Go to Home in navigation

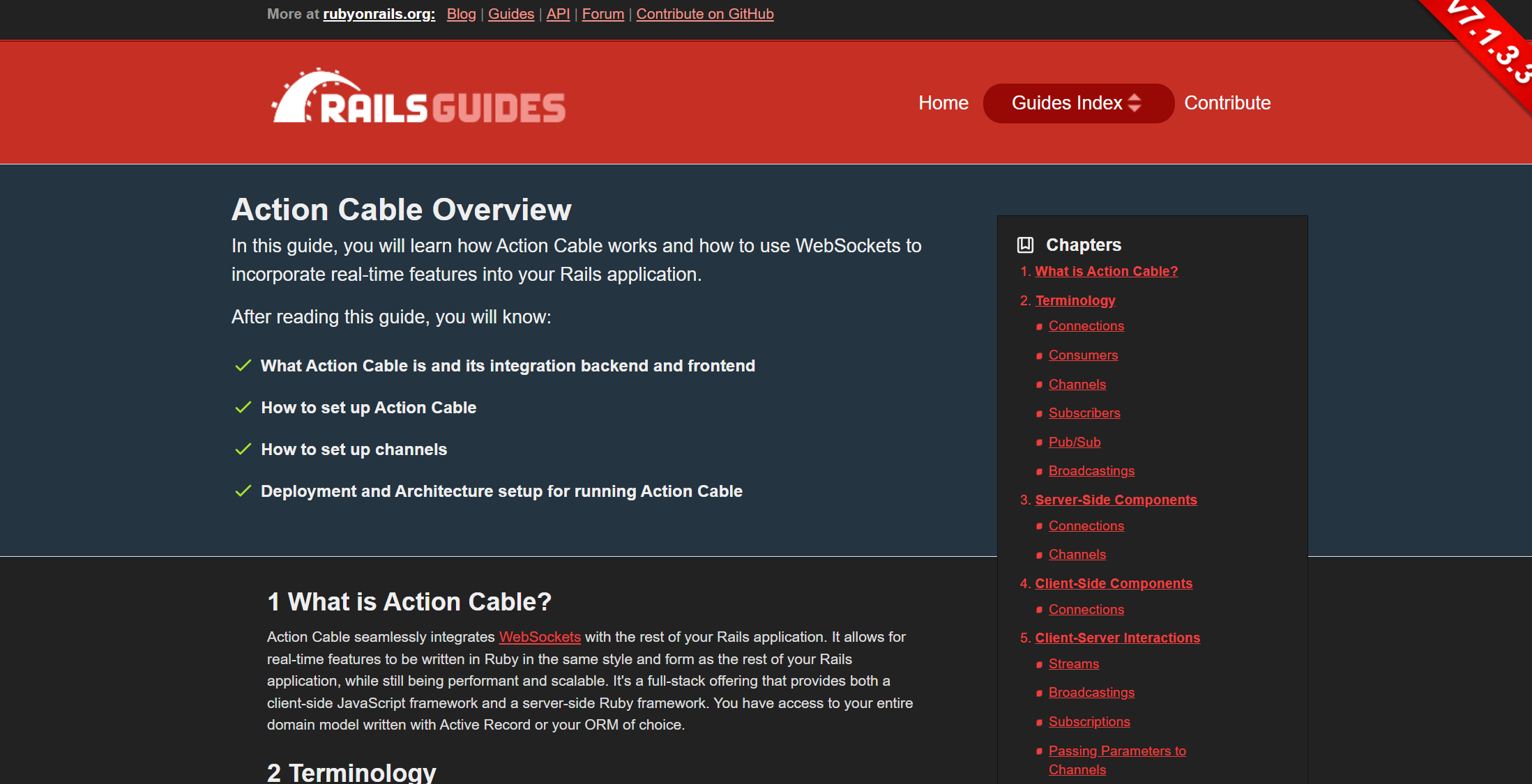943,103
